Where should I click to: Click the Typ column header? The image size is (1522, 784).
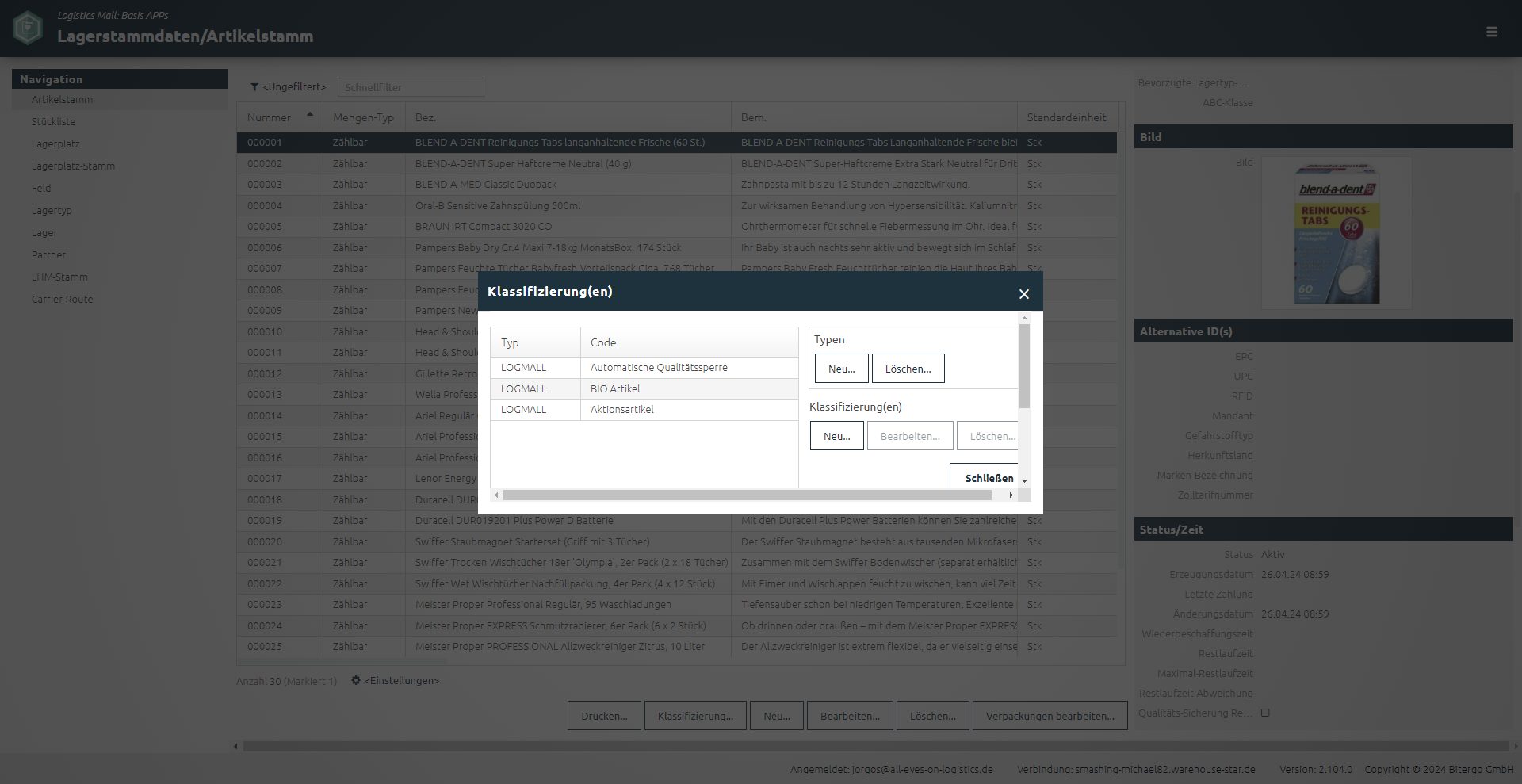pyautogui.click(x=535, y=342)
